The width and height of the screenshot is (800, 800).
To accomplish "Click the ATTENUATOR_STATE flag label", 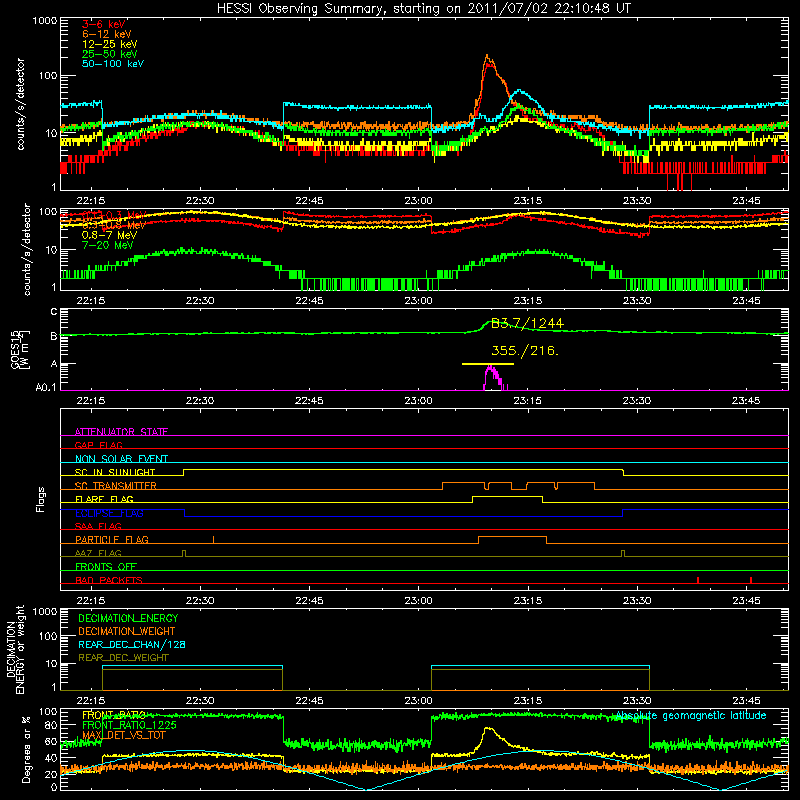I will click(121, 432).
